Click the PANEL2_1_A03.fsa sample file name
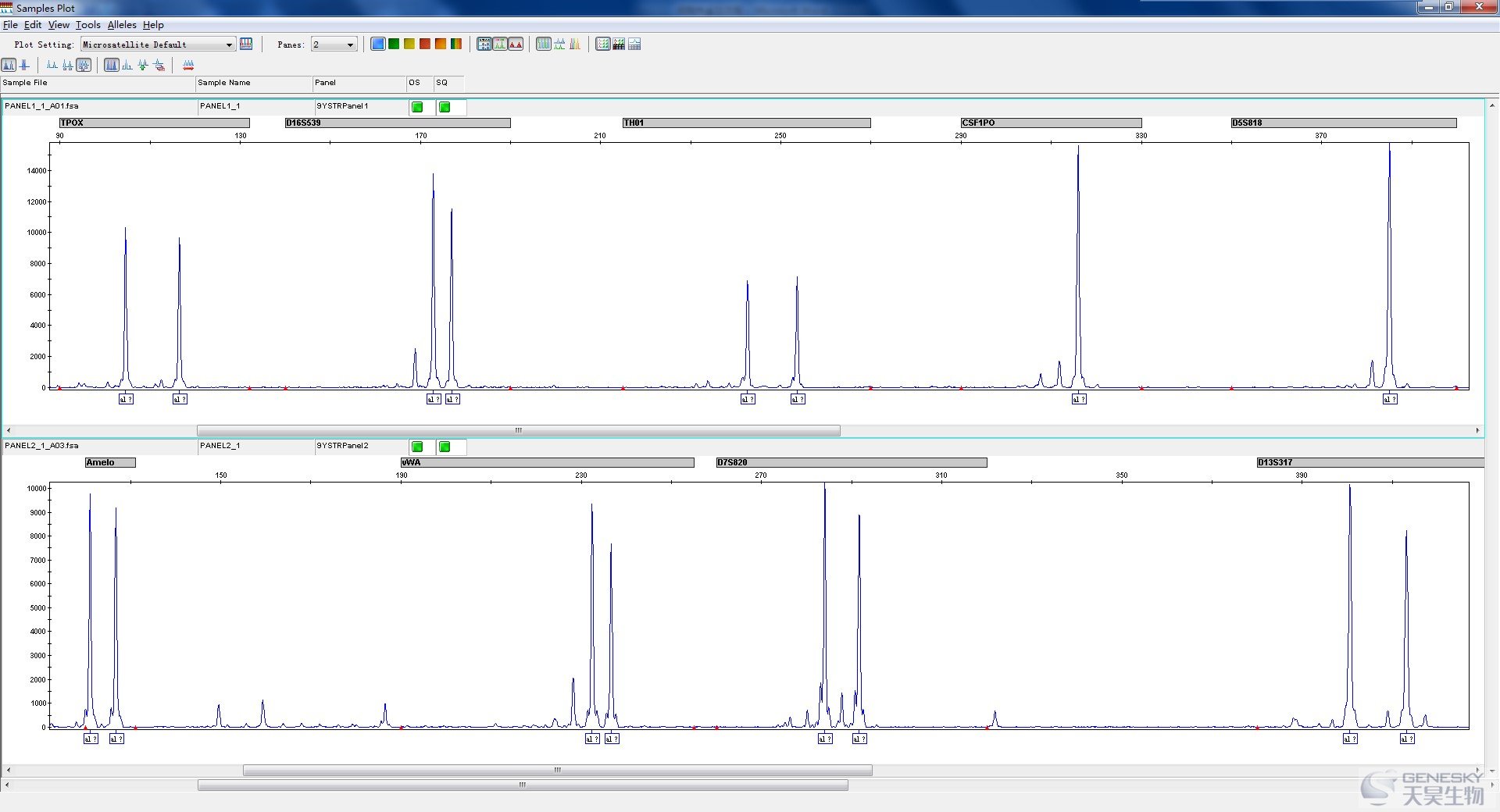Image resolution: width=1500 pixels, height=812 pixels. tap(41, 446)
